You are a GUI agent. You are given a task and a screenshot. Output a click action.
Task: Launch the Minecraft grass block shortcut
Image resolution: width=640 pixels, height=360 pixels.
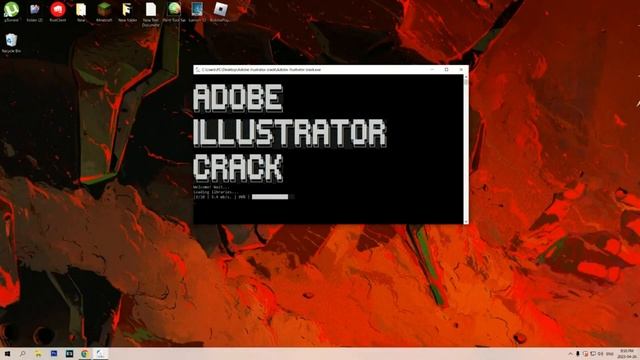pyautogui.click(x=104, y=11)
